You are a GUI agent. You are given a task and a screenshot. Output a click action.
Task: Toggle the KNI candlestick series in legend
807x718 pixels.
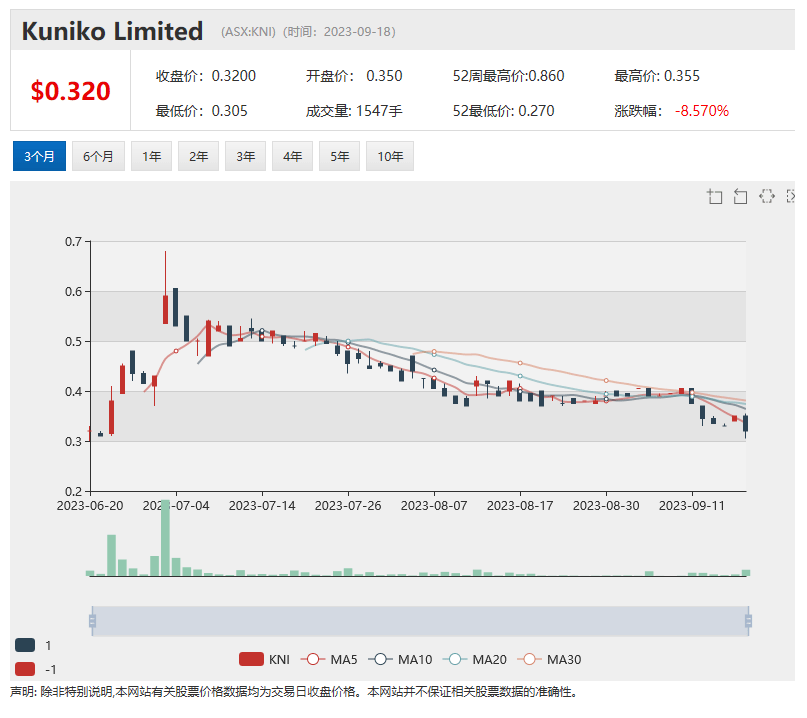(264, 659)
